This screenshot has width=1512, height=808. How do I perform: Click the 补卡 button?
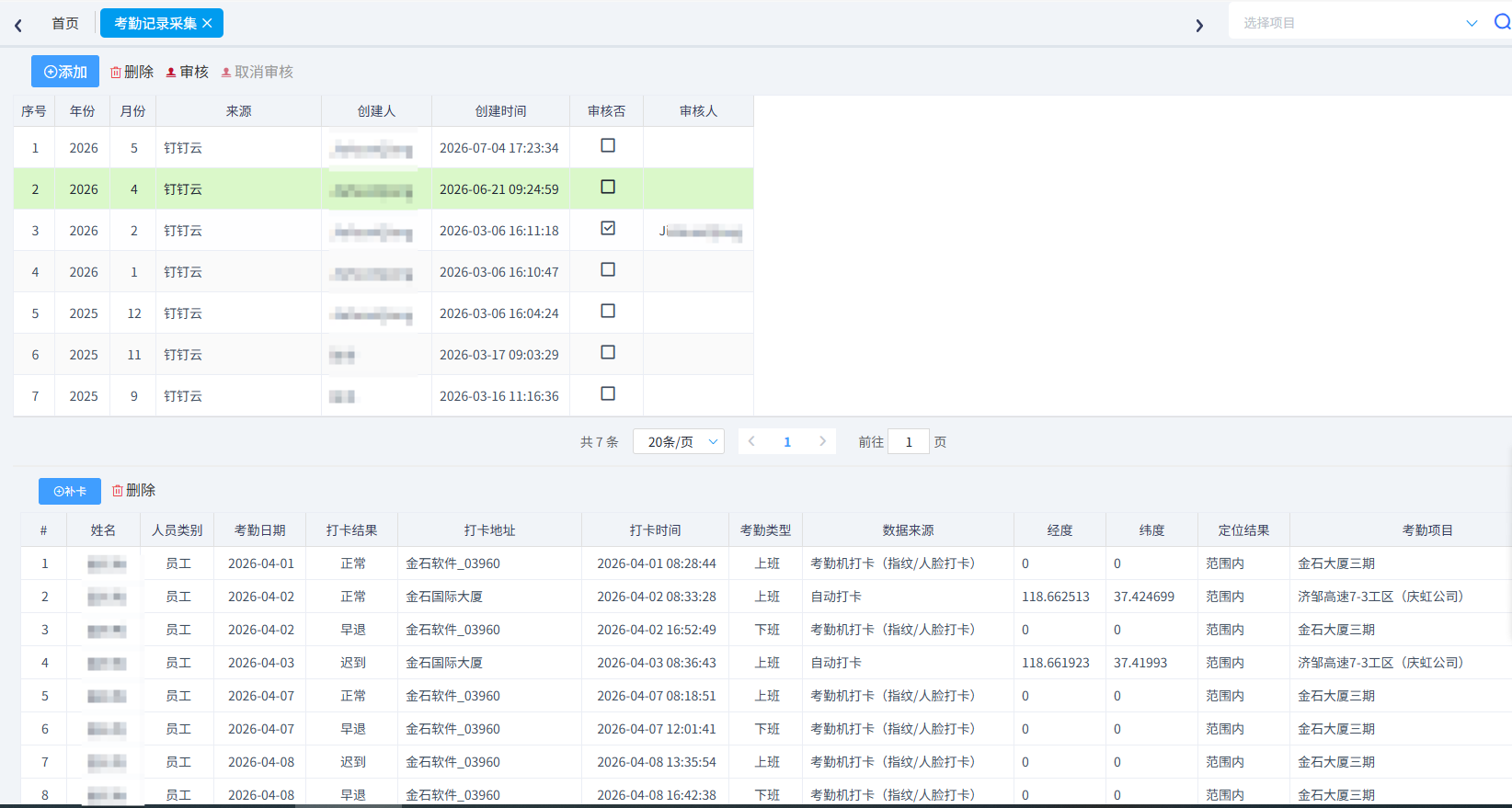pos(70,491)
